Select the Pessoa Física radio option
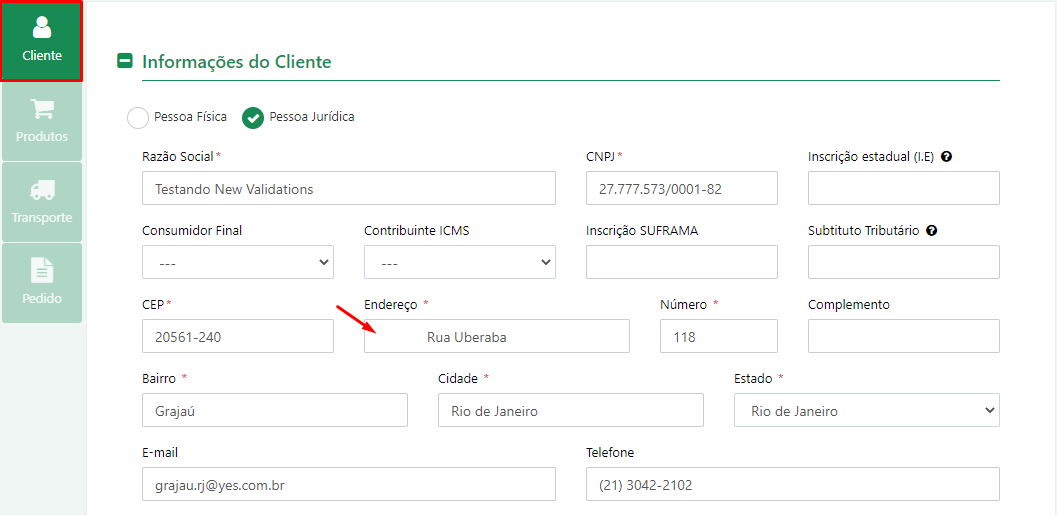 (138, 117)
